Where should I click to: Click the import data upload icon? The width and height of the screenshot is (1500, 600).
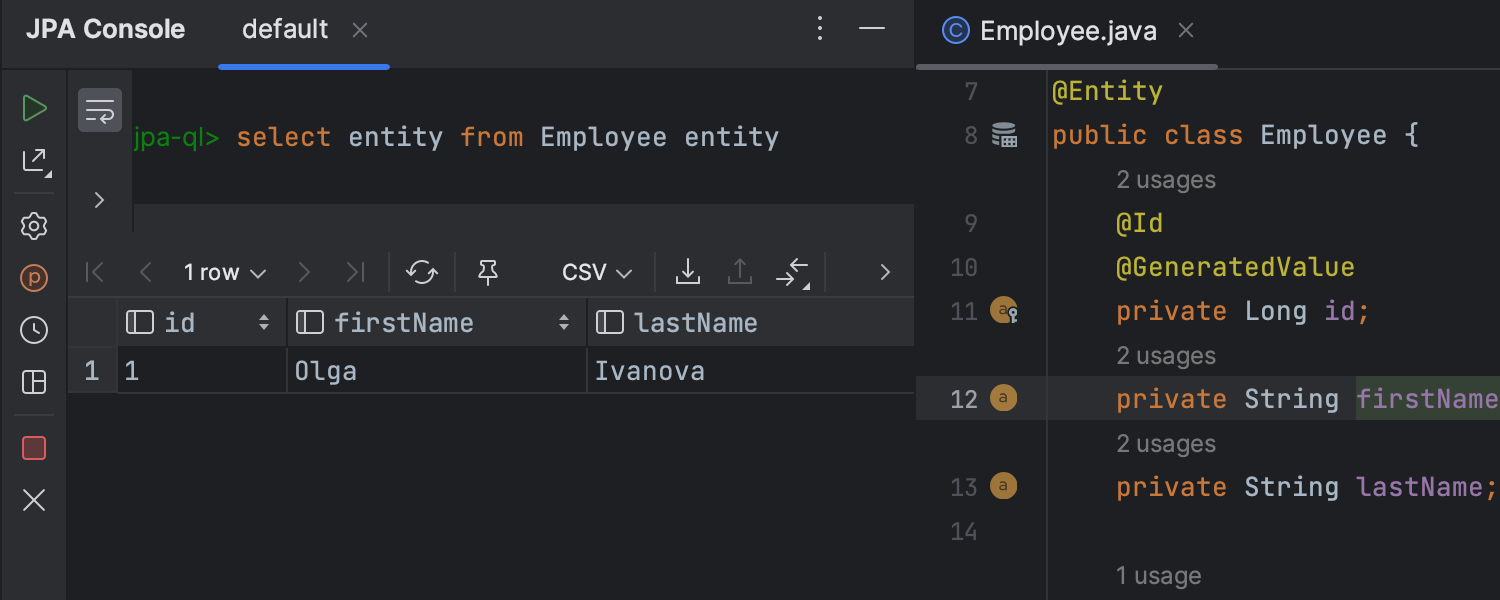(740, 272)
